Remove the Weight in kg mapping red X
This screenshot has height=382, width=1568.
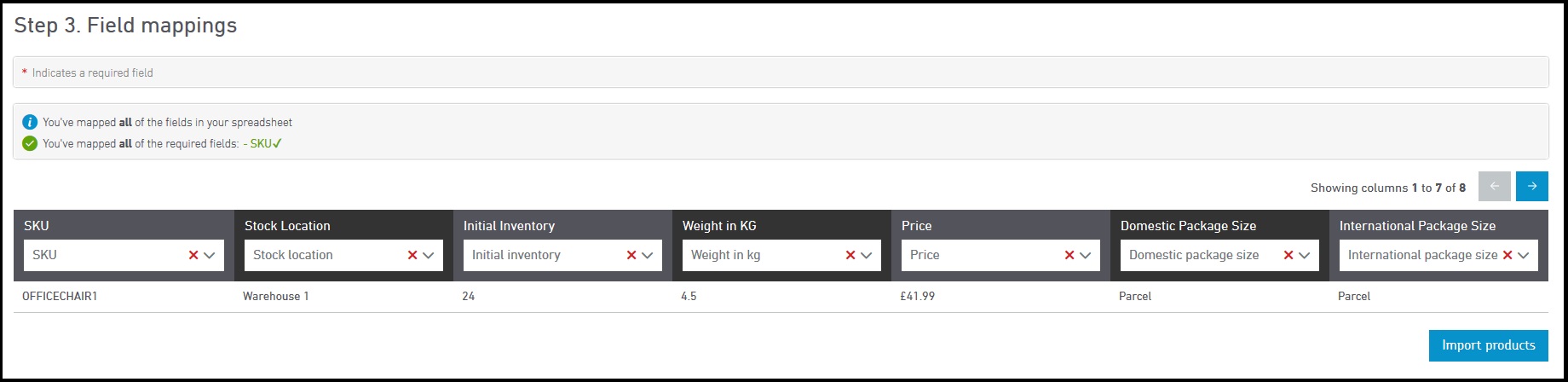(850, 255)
